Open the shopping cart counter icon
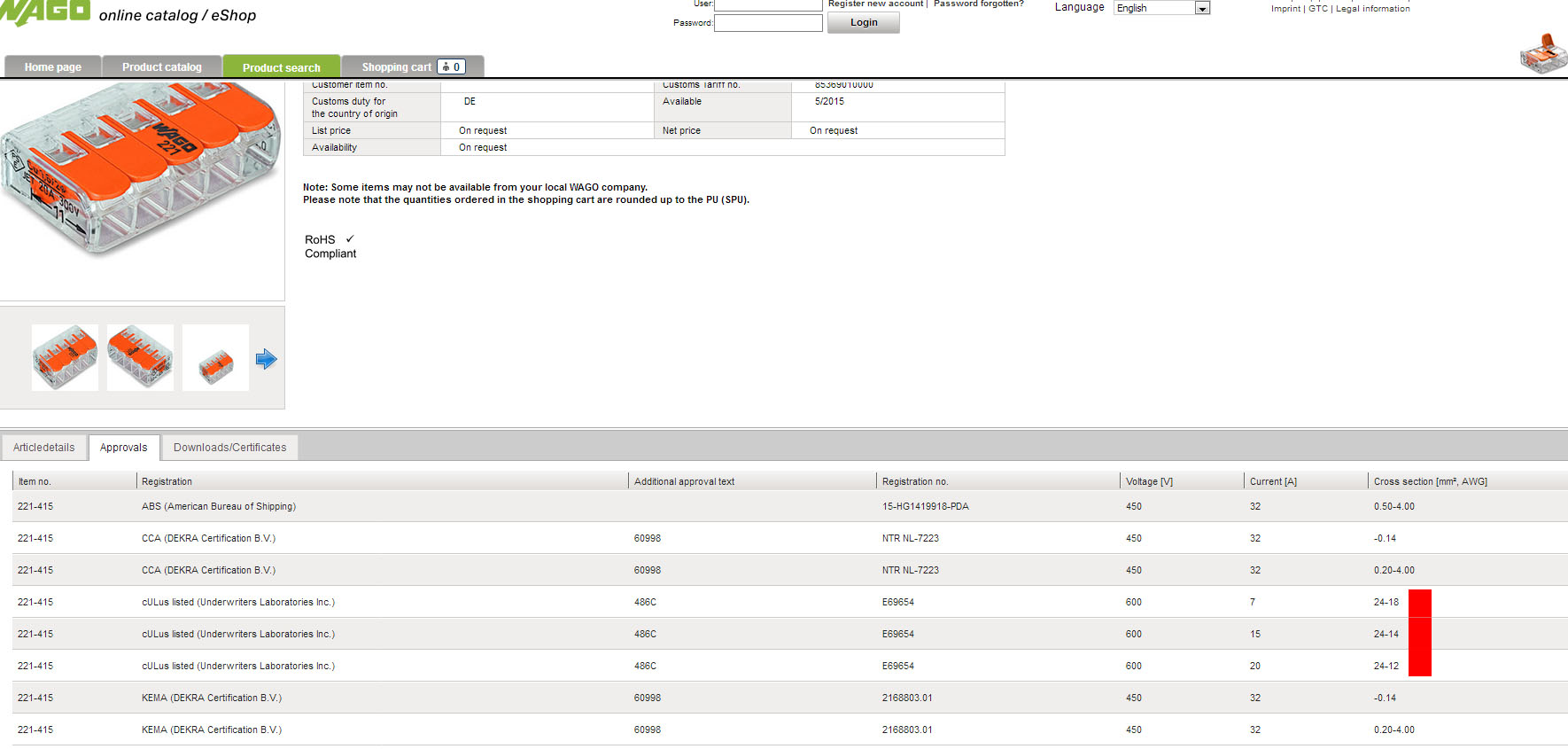 (x=451, y=66)
